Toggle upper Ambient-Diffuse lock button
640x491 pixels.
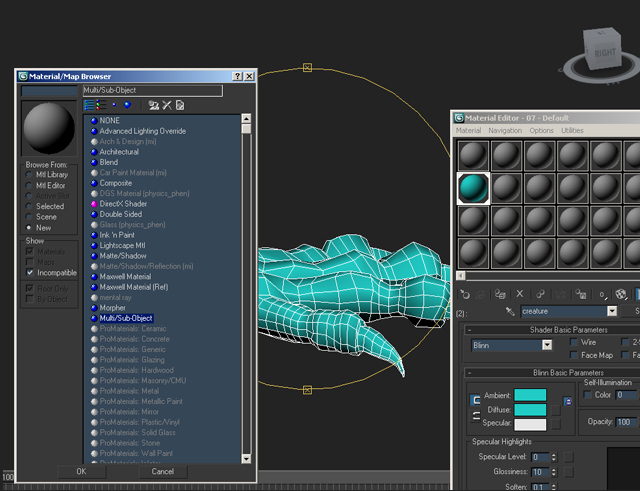pos(476,400)
